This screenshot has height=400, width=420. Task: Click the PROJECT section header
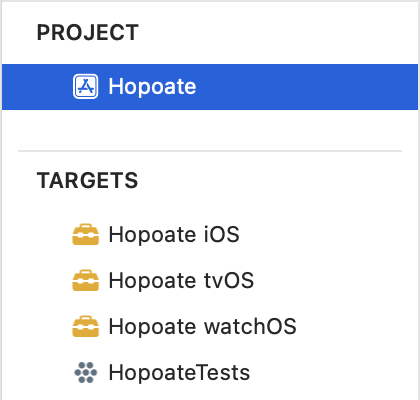tap(88, 33)
